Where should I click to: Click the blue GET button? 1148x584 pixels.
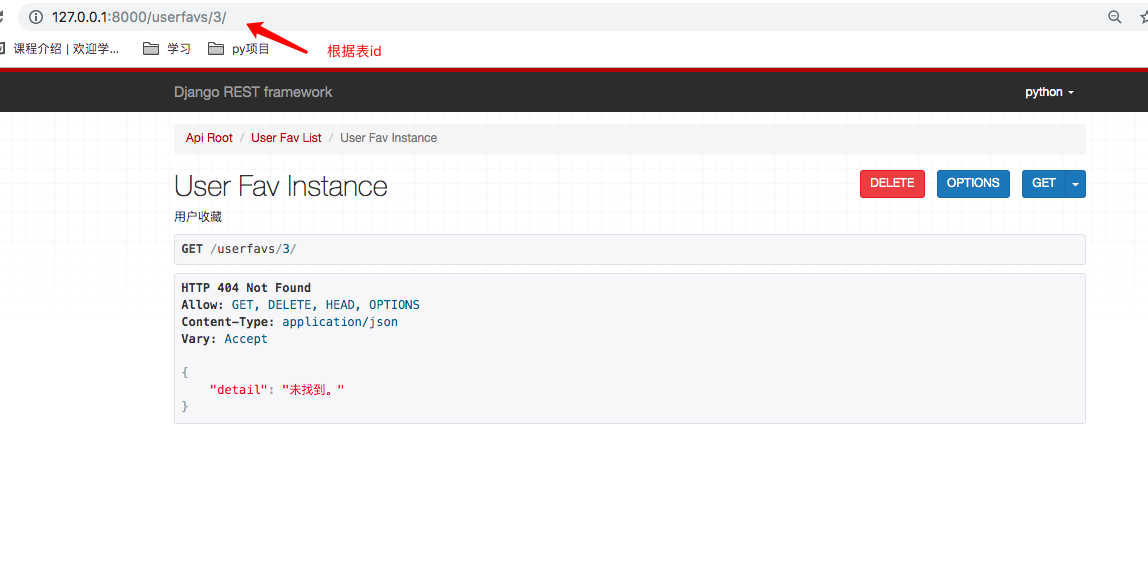point(1044,184)
